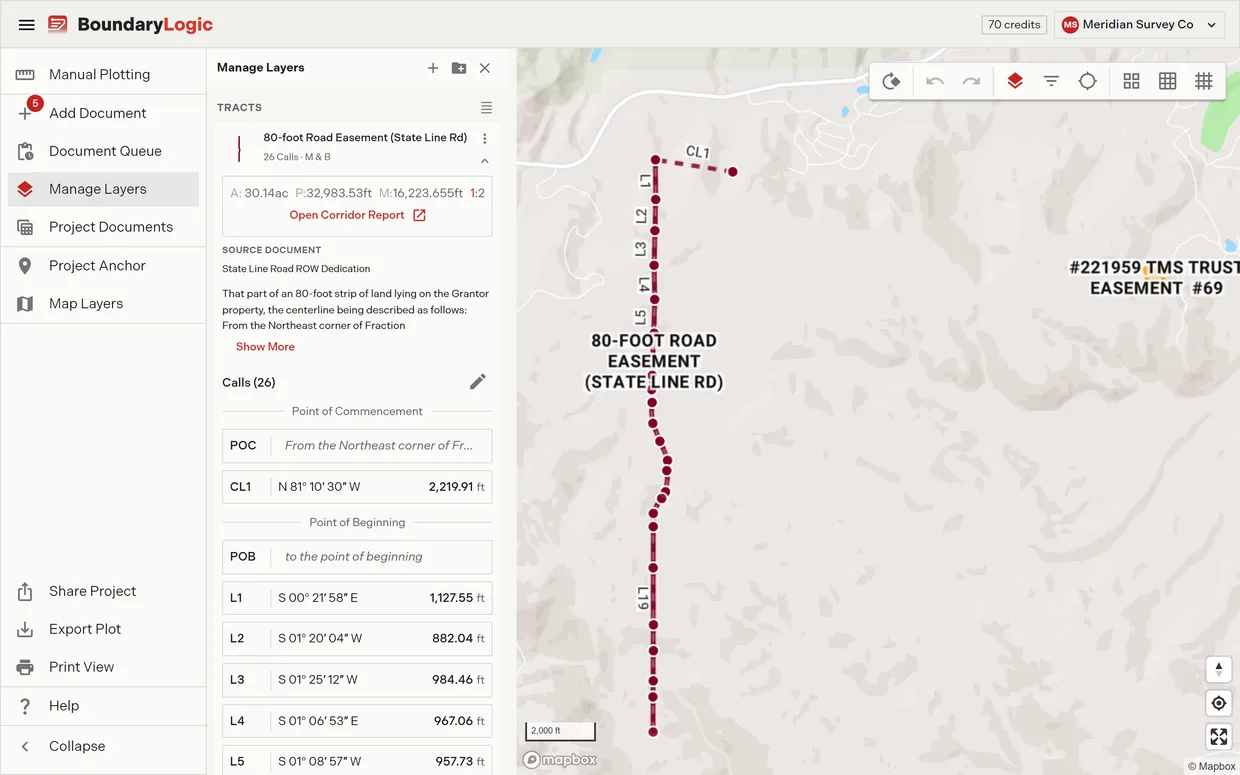Click the four-squares grid view icon

1131,81
